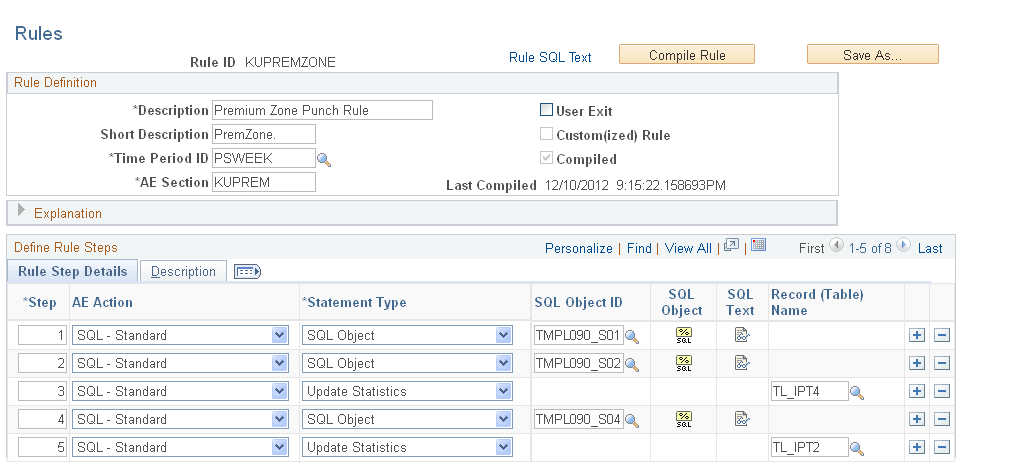
Task: Select the Rule Step Details tab
Action: pos(72,271)
